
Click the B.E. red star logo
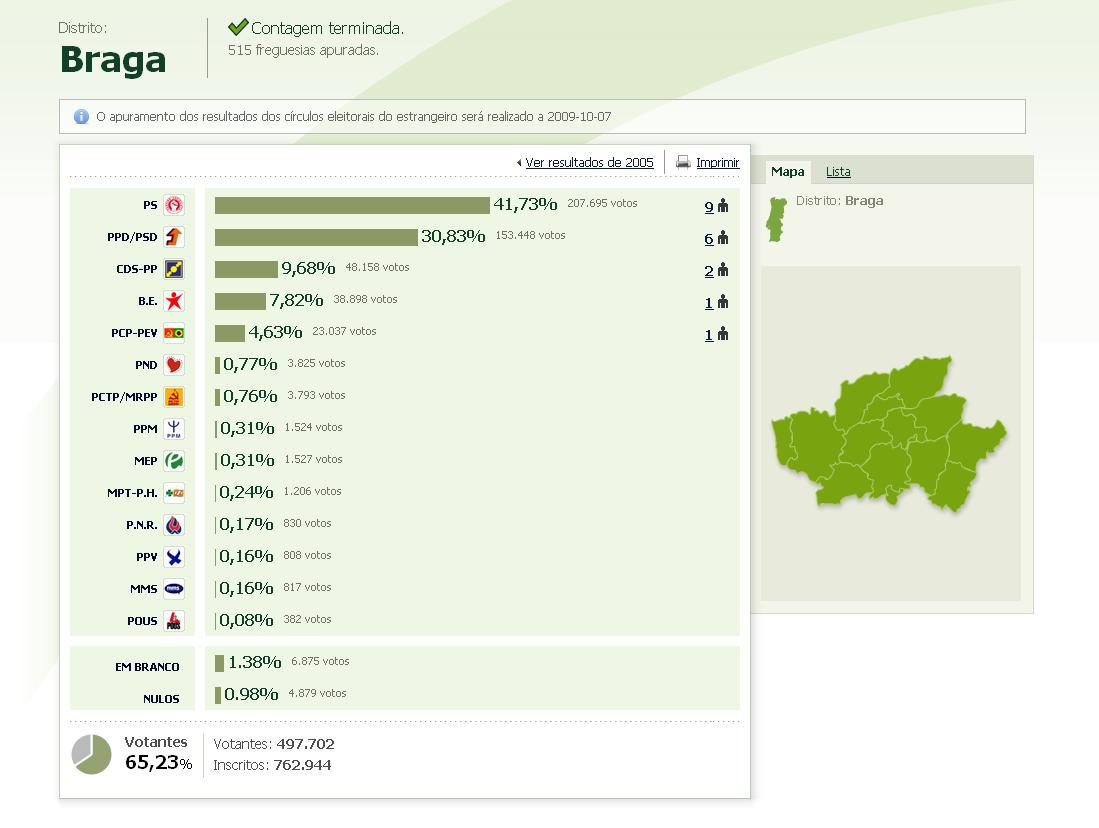[x=174, y=301]
